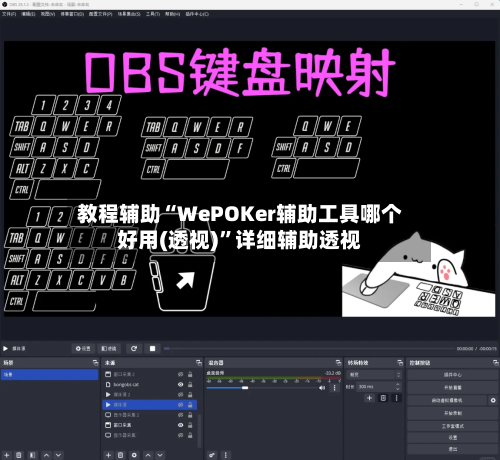This screenshot has width=500, height=460.
Task: Click 开始直播 start streaming button
Action: pos(453,388)
